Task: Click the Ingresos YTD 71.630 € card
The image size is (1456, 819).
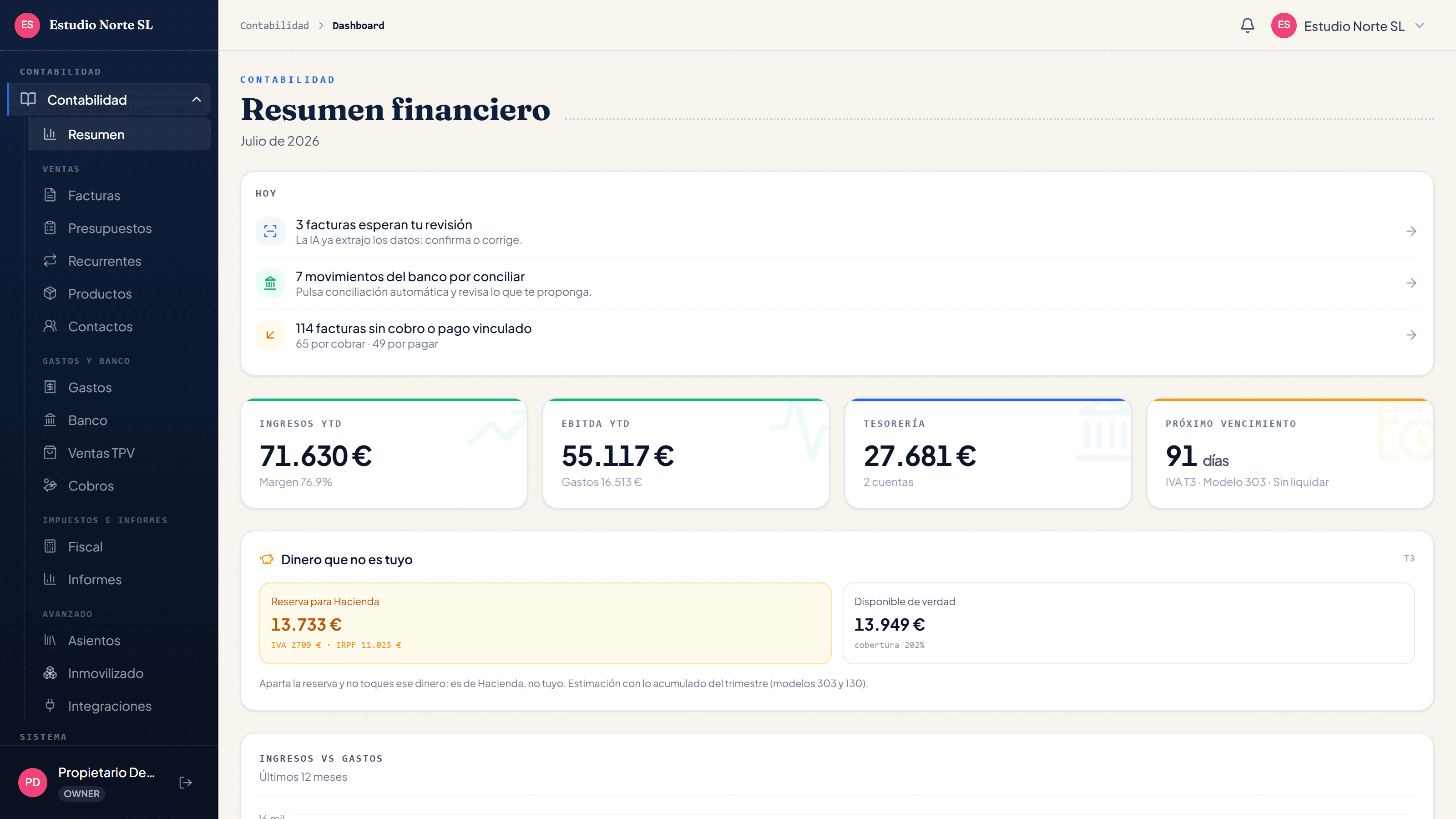Action: coord(384,453)
